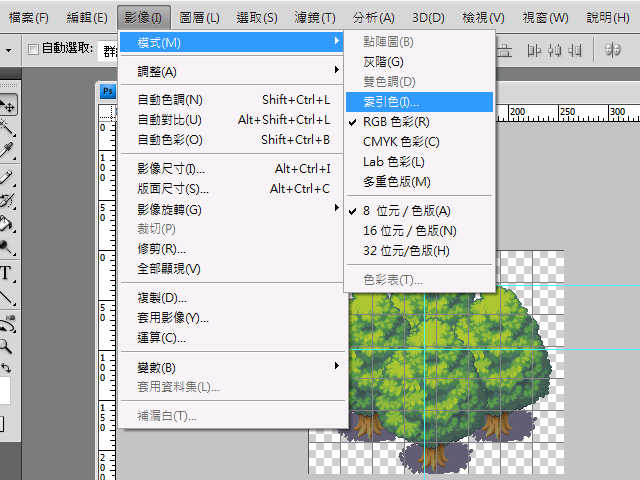Select the 3D Rotate tool
This screenshot has width=640, height=480.
tap(7, 324)
